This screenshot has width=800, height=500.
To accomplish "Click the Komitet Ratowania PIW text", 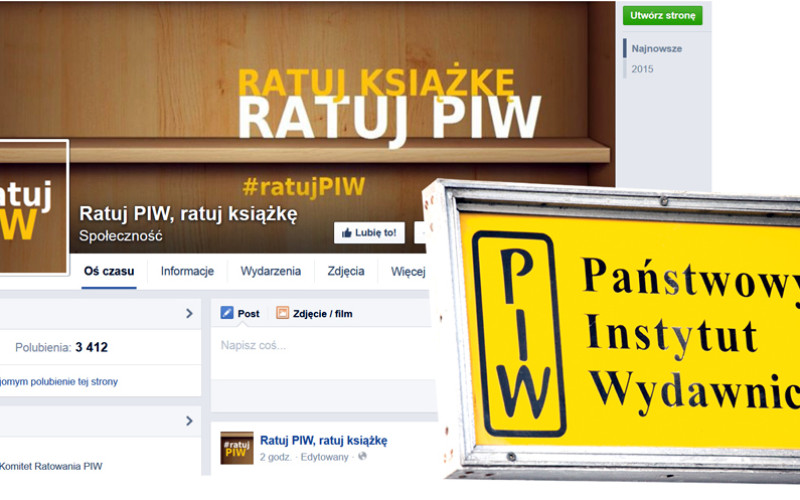I will (51, 466).
